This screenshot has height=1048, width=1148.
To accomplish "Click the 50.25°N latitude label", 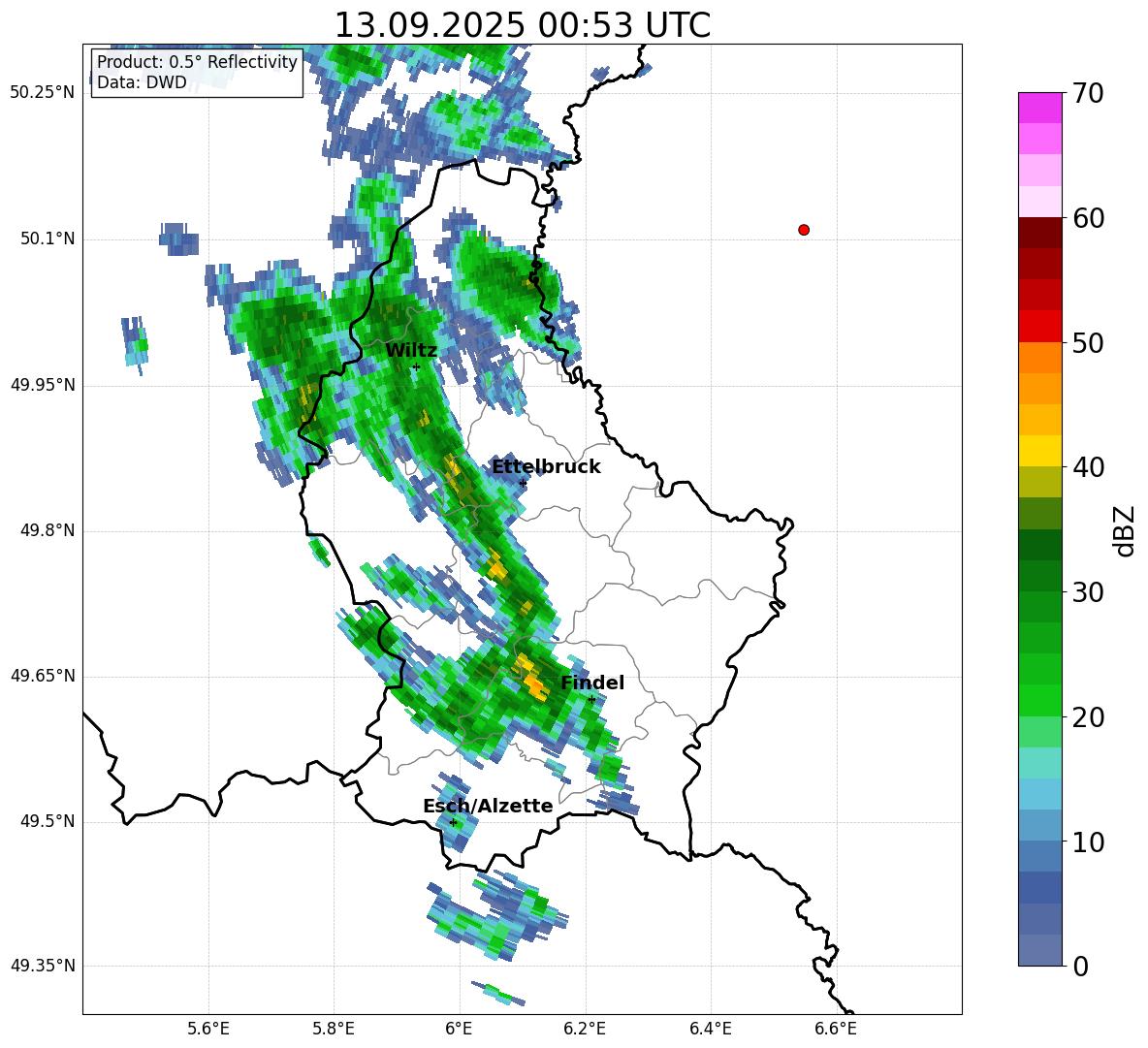I will click(42, 93).
